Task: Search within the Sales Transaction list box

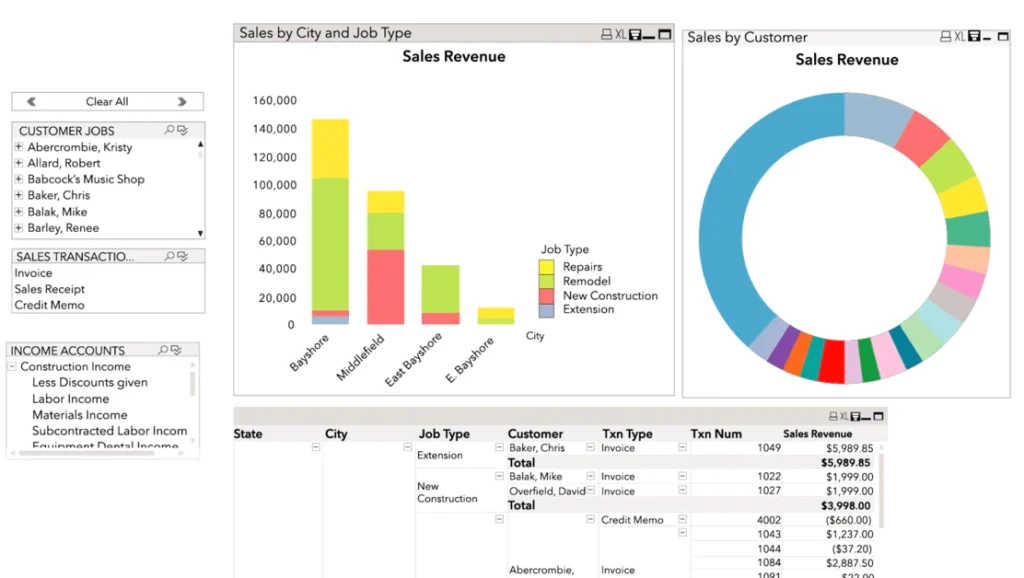Action: (170, 257)
